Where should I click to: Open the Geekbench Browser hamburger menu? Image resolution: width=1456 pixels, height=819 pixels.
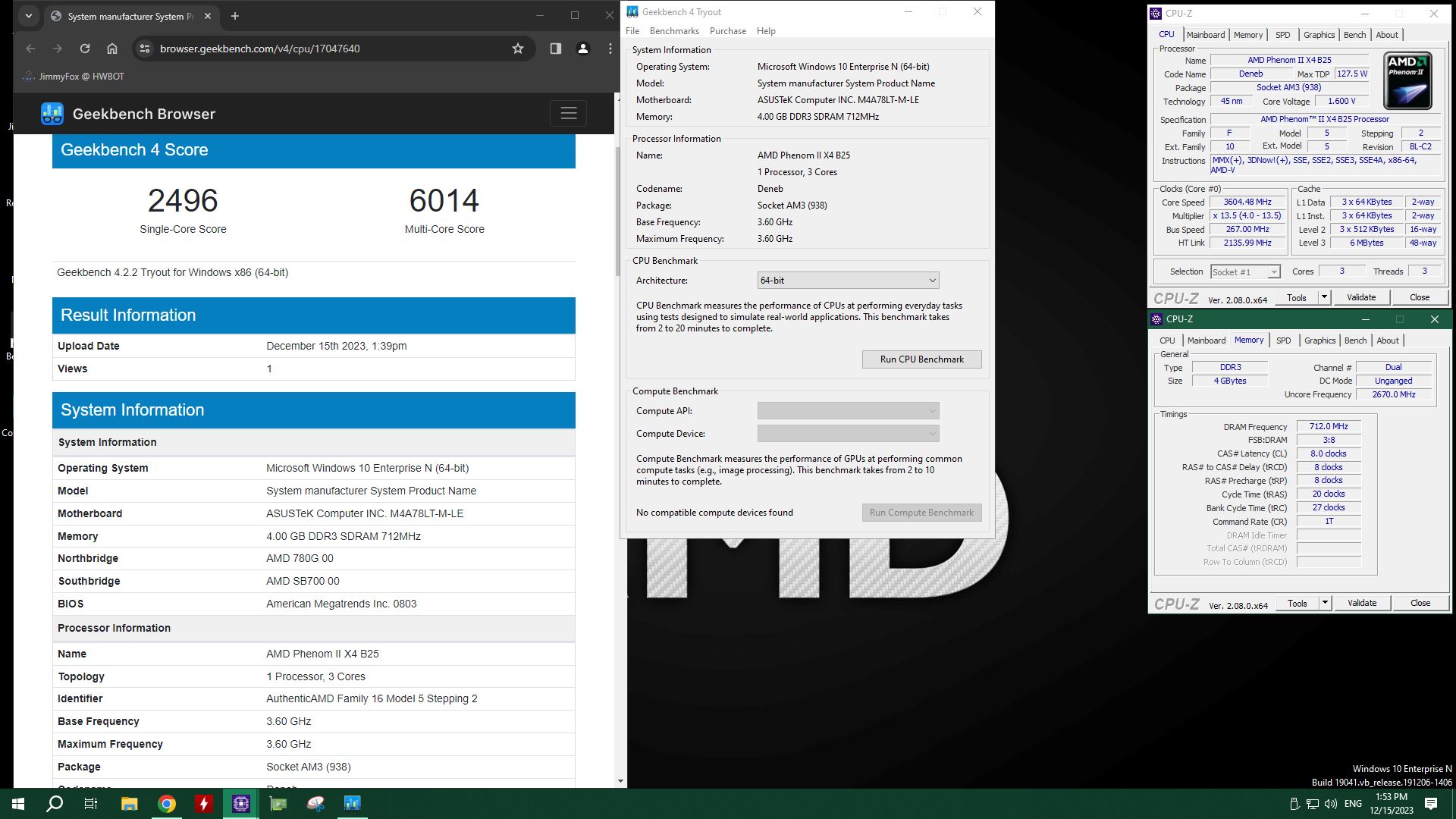569,114
